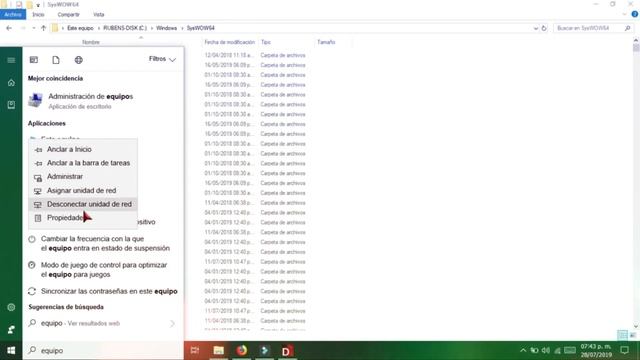Switch to Compartir ribbon tab
This screenshot has width=640, height=360.
(69, 15)
